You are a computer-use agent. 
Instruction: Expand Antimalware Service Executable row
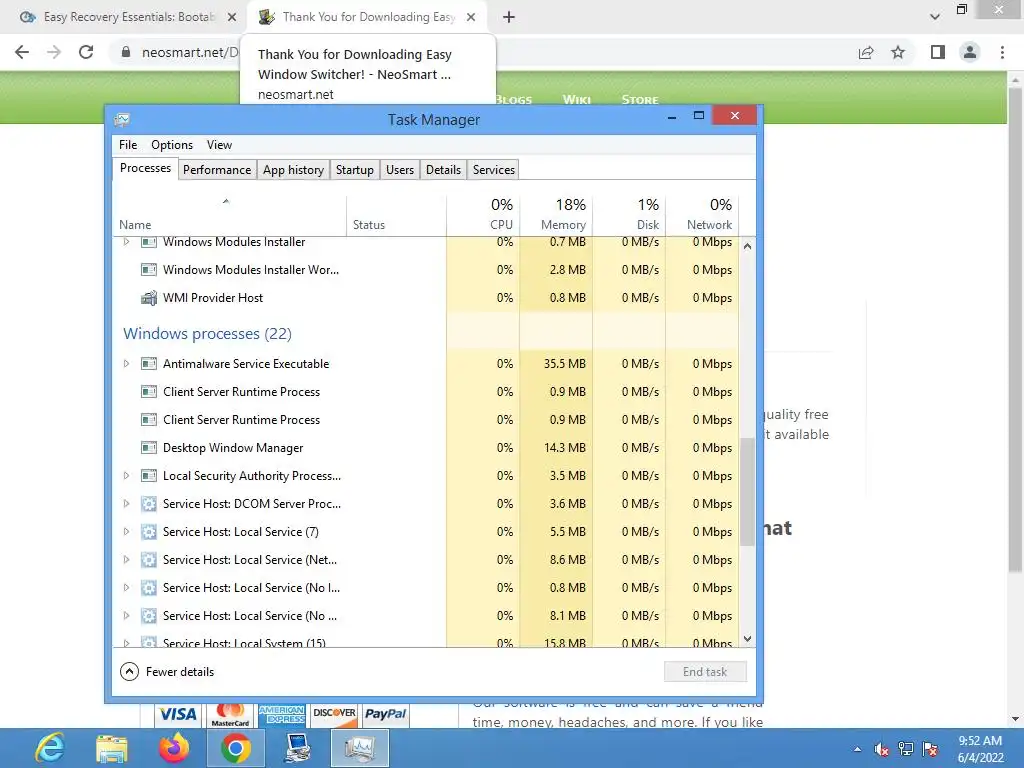point(127,364)
